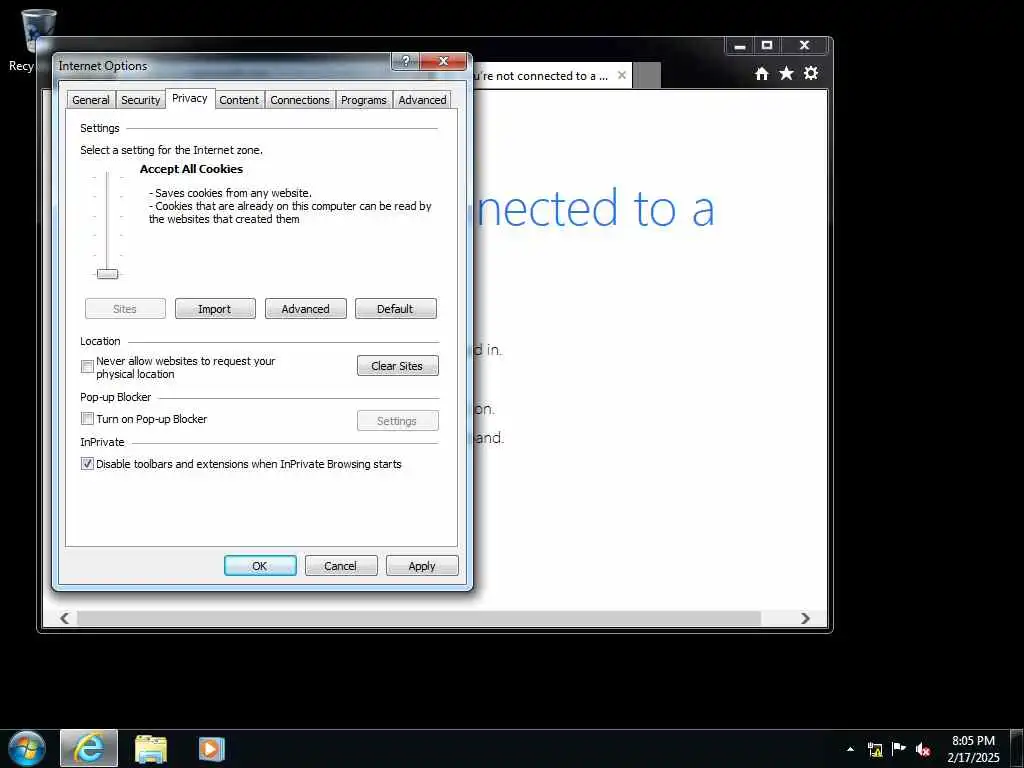
Task: Click the Apply button
Action: 422,566
